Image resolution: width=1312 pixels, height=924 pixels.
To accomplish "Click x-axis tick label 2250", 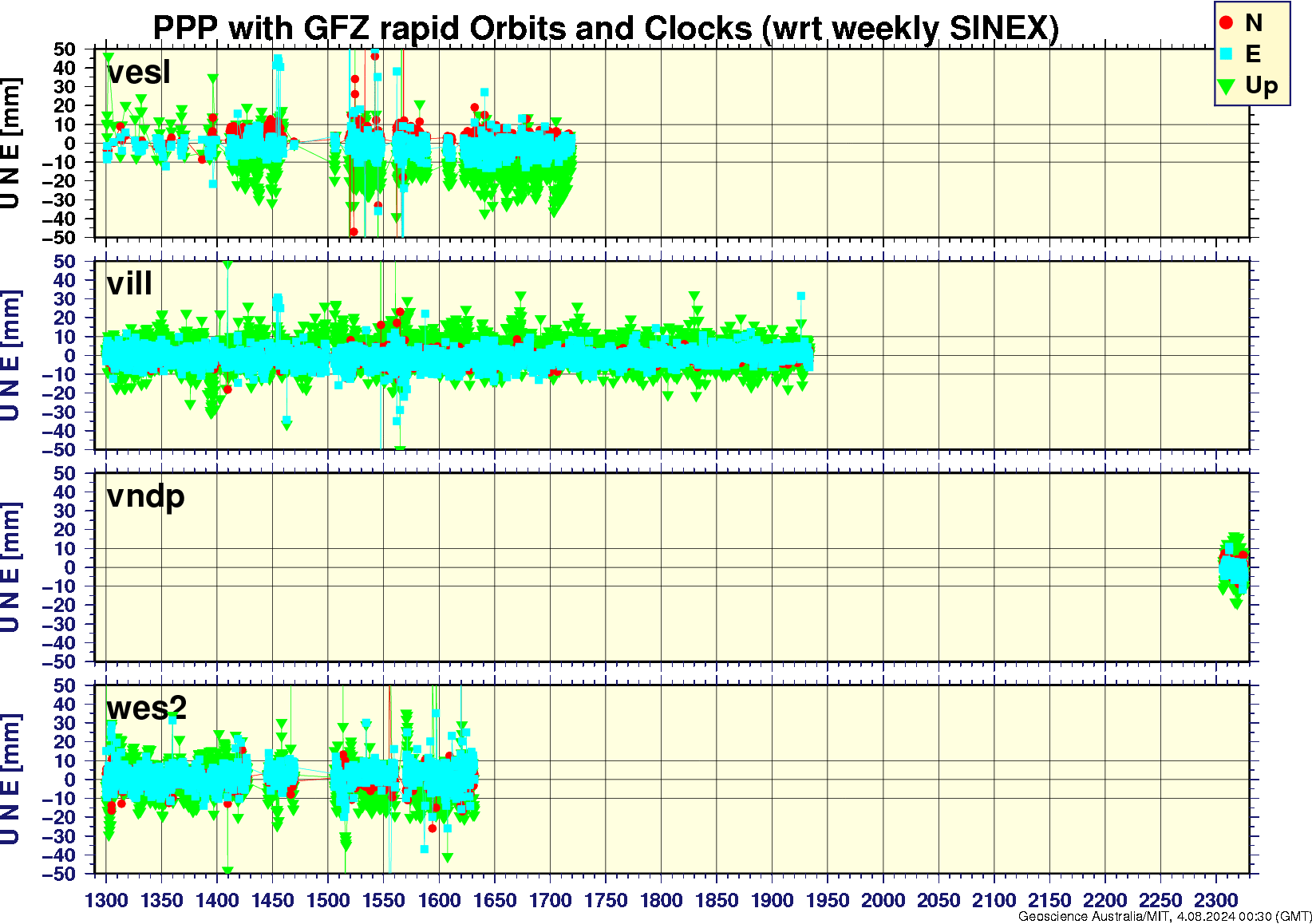I will pyautogui.click(x=1160, y=900).
